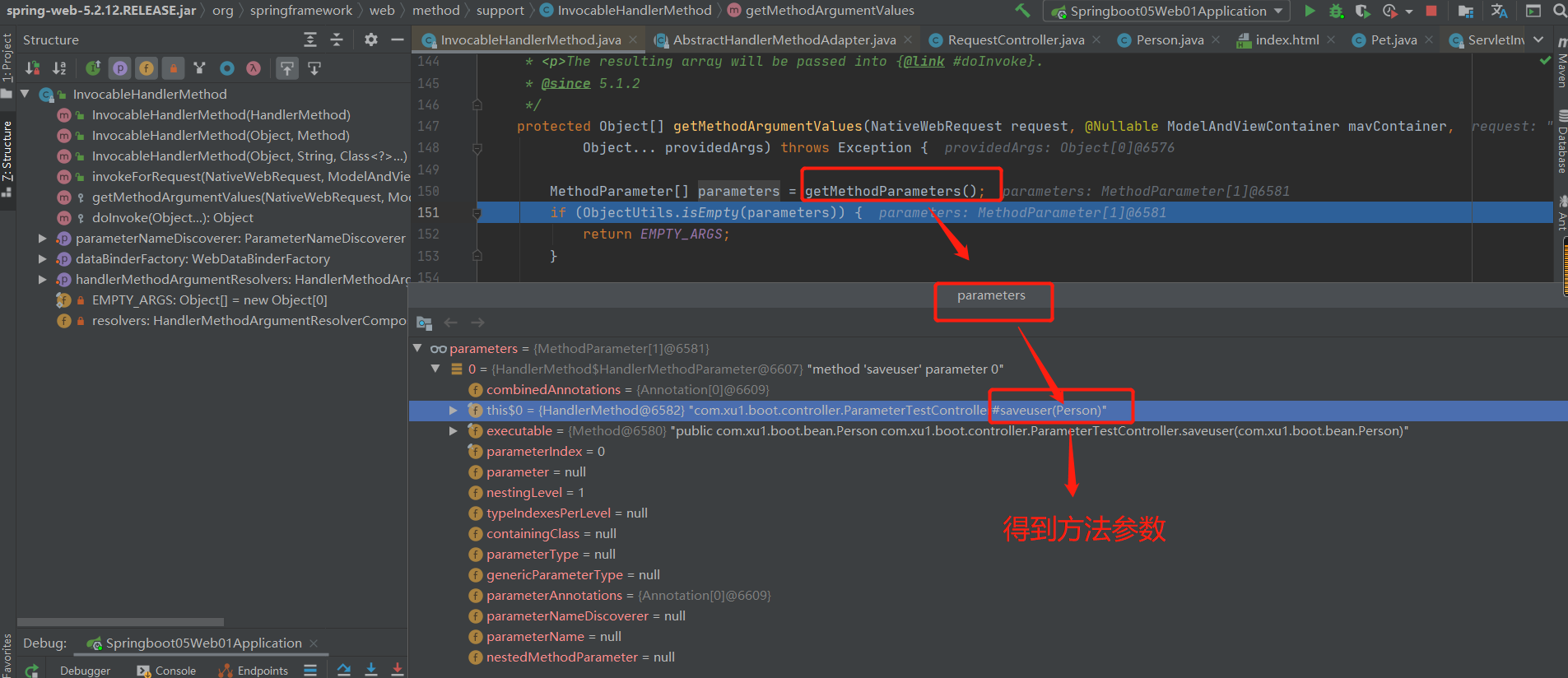Expand dataBinderFactory node in Structure
1568x678 pixels.
click(x=42, y=258)
